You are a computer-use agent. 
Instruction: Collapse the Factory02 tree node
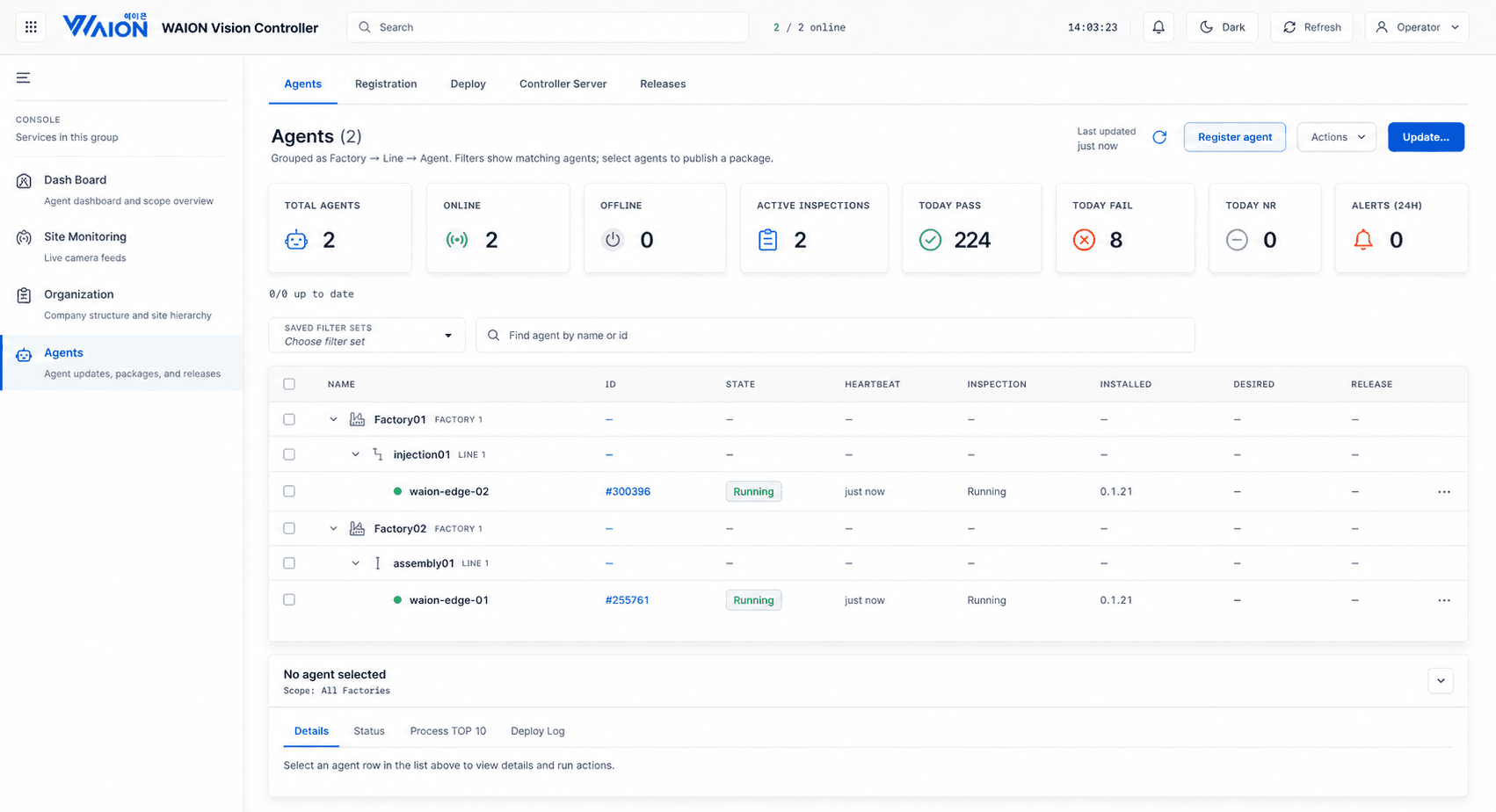point(333,528)
